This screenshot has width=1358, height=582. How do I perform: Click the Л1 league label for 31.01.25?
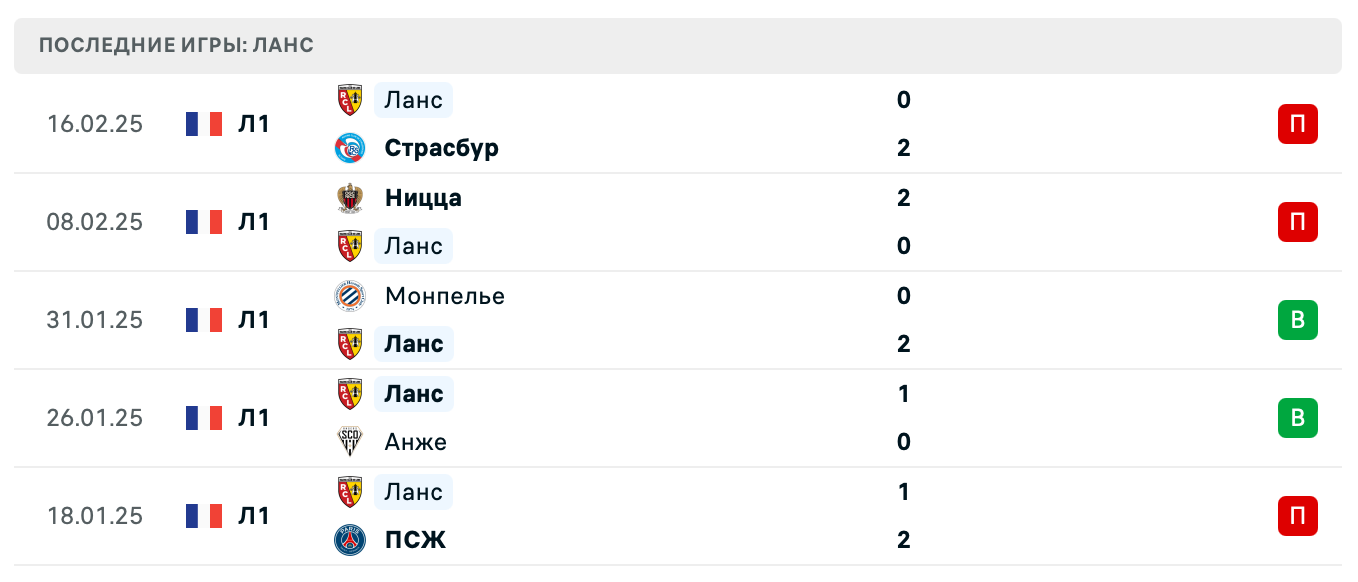[254, 320]
